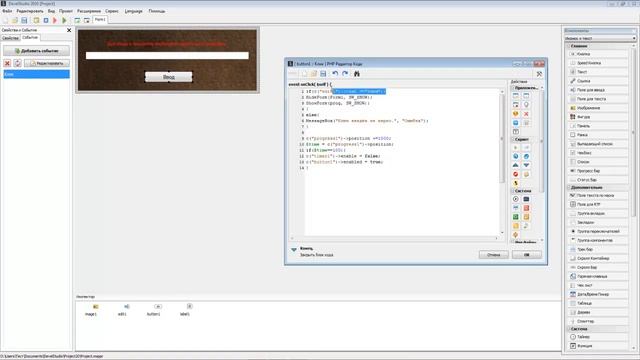Click the refresh event icon beside delete
Screen dimensions: 640x360
tap(18, 63)
